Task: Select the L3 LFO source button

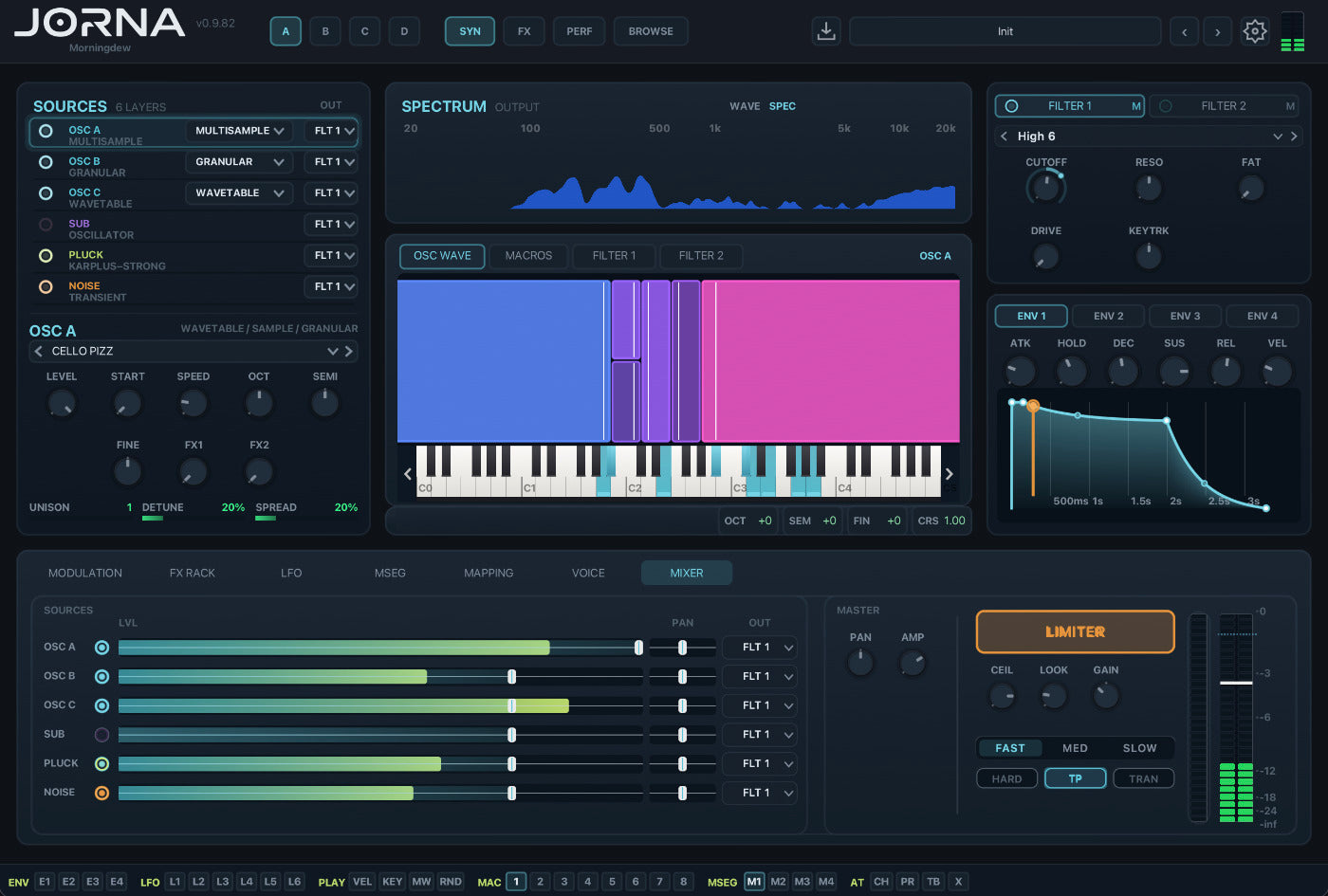Action: tap(222, 882)
